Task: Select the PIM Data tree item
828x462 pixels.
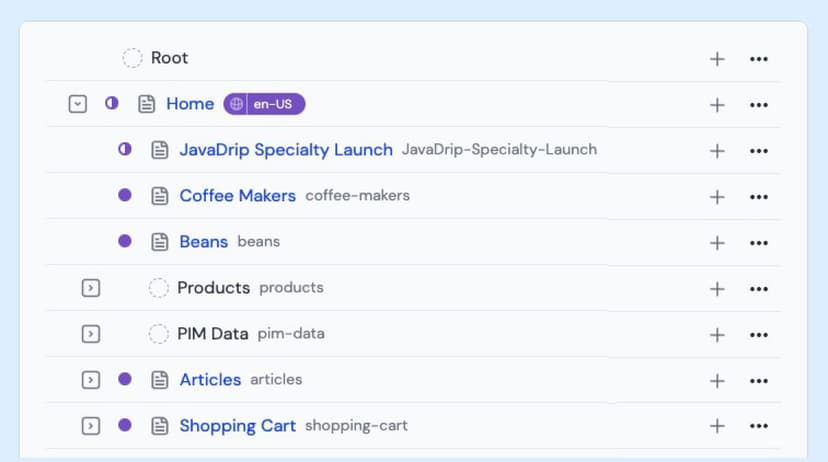Action: (212, 334)
